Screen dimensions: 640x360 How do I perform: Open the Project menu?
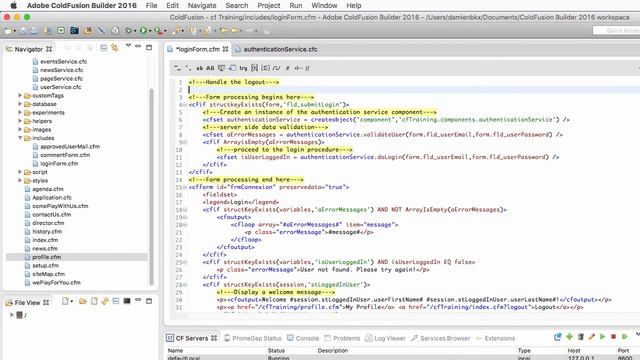point(269,6)
